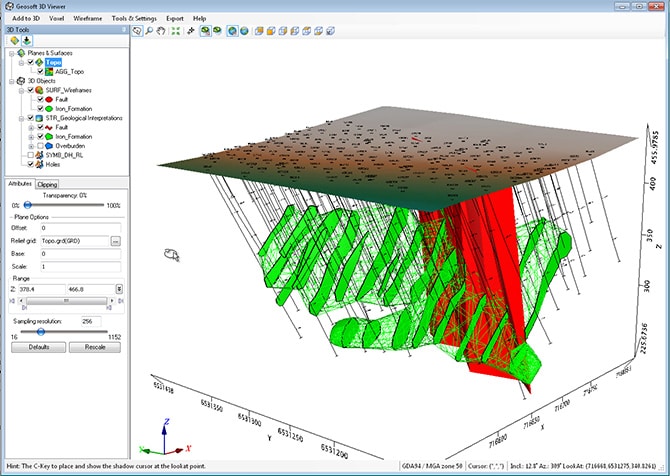Viewport: 670px width, 476px height.
Task: Open the Tools & Settings menu
Action: pyautogui.click(x=134, y=18)
